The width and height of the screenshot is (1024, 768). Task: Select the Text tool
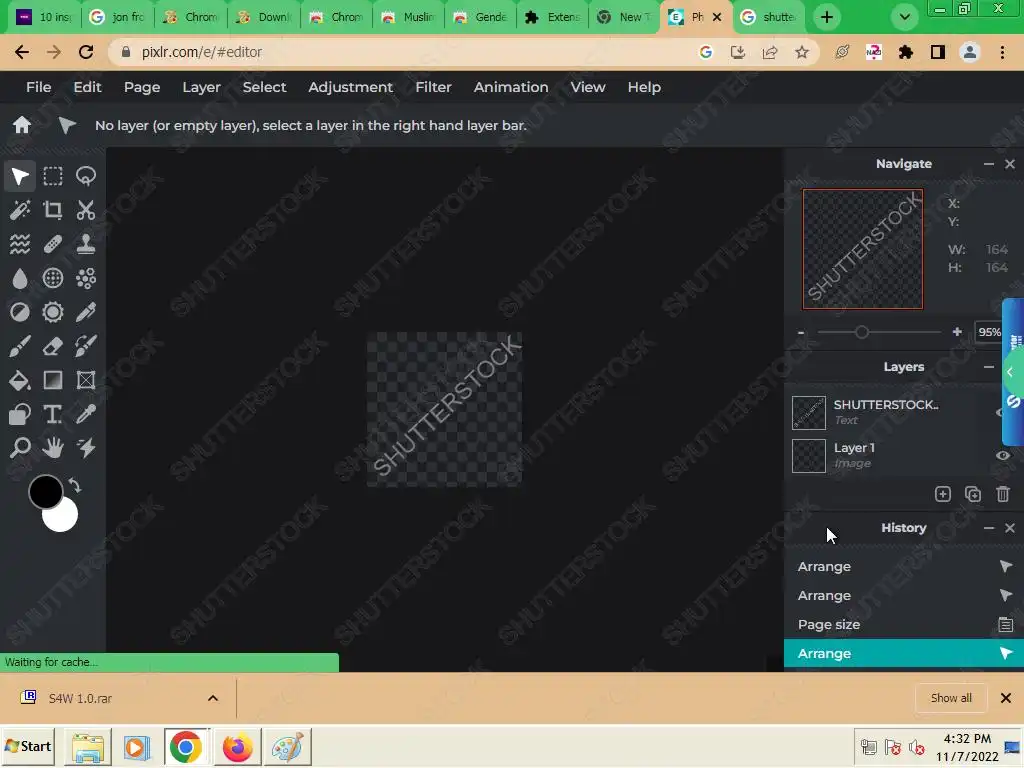53,414
